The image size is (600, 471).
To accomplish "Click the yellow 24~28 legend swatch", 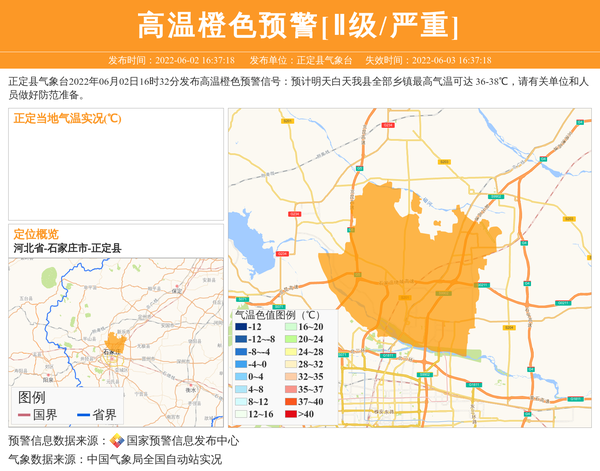I will 290,352.
